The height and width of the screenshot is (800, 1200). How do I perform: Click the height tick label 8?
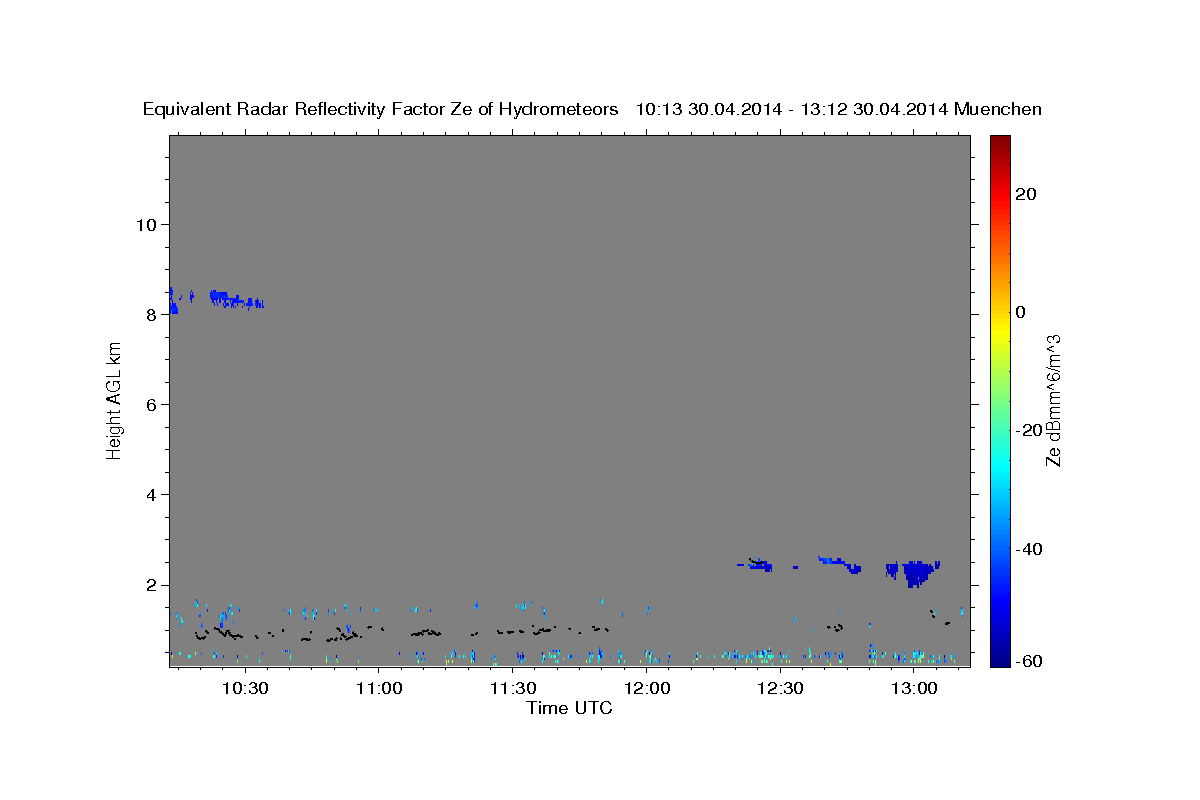pyautogui.click(x=152, y=314)
